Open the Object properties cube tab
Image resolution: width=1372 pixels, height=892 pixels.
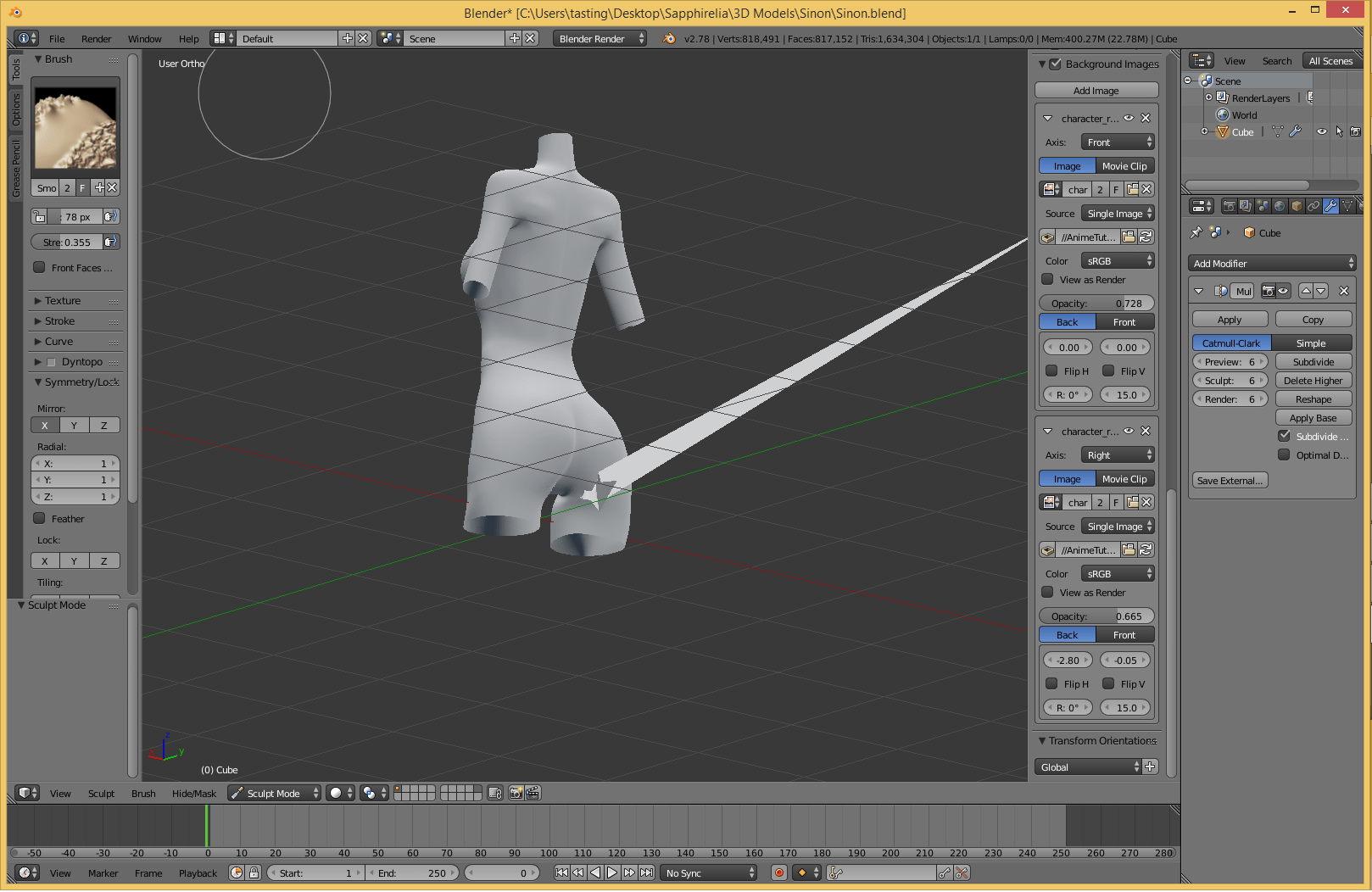(x=1297, y=205)
